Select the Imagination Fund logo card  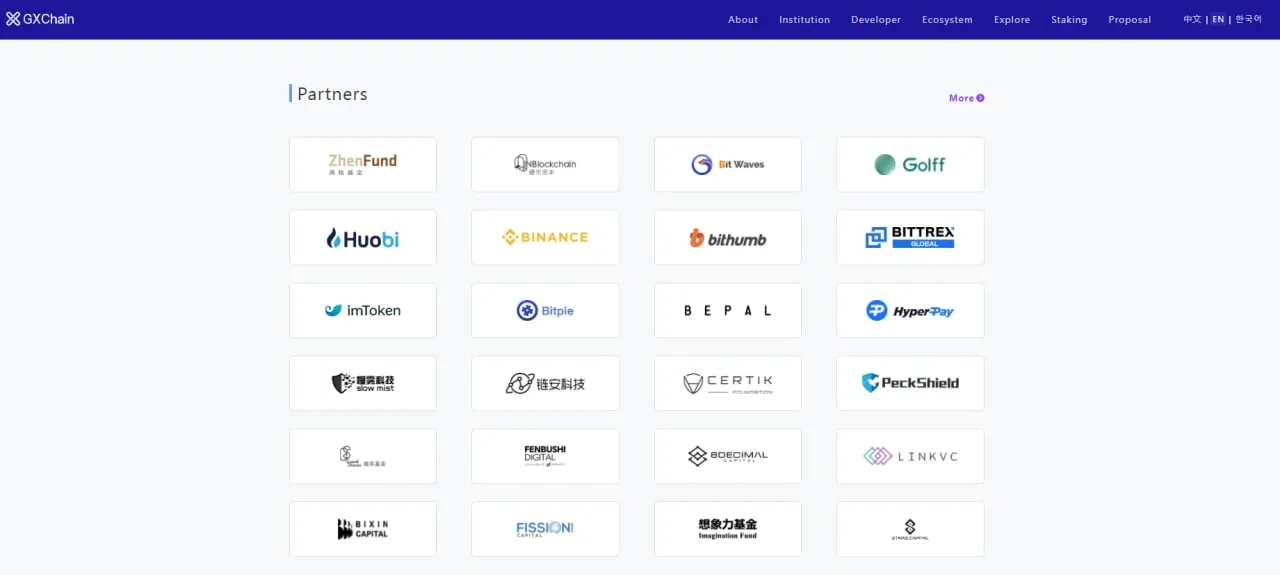click(x=728, y=529)
